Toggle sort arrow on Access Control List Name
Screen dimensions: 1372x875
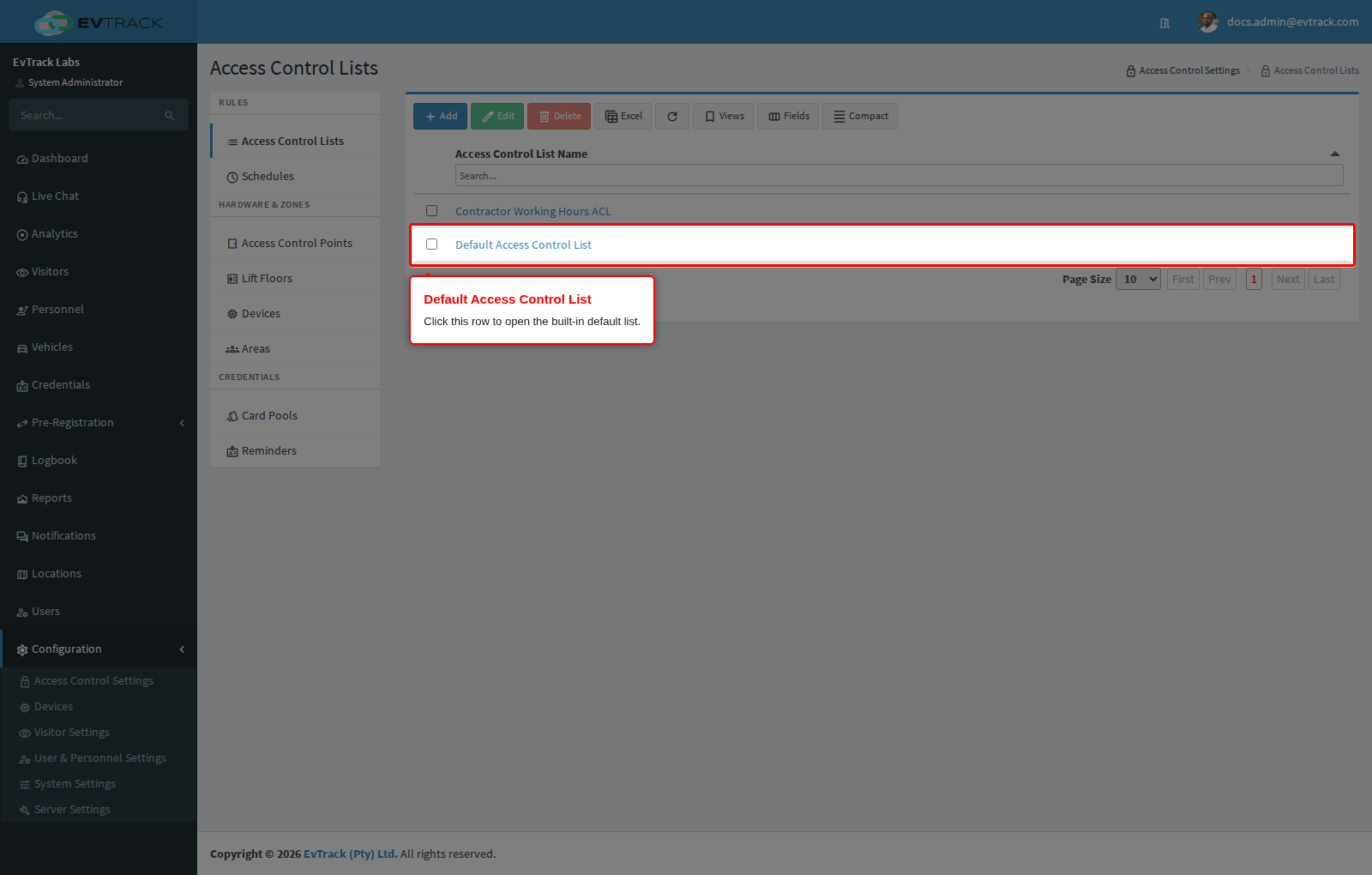click(x=1334, y=154)
